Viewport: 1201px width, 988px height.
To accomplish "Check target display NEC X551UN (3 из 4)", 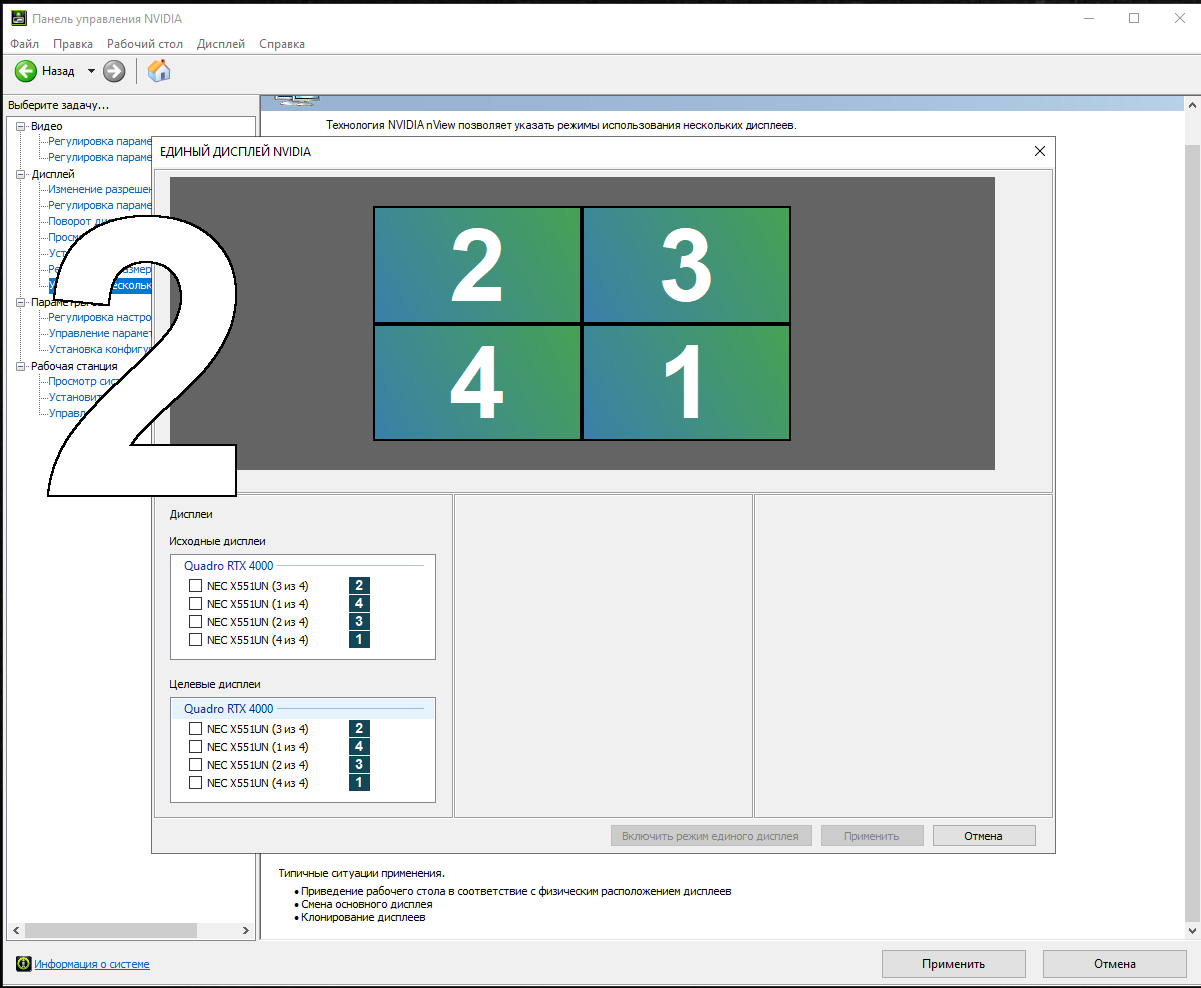I will pos(196,729).
